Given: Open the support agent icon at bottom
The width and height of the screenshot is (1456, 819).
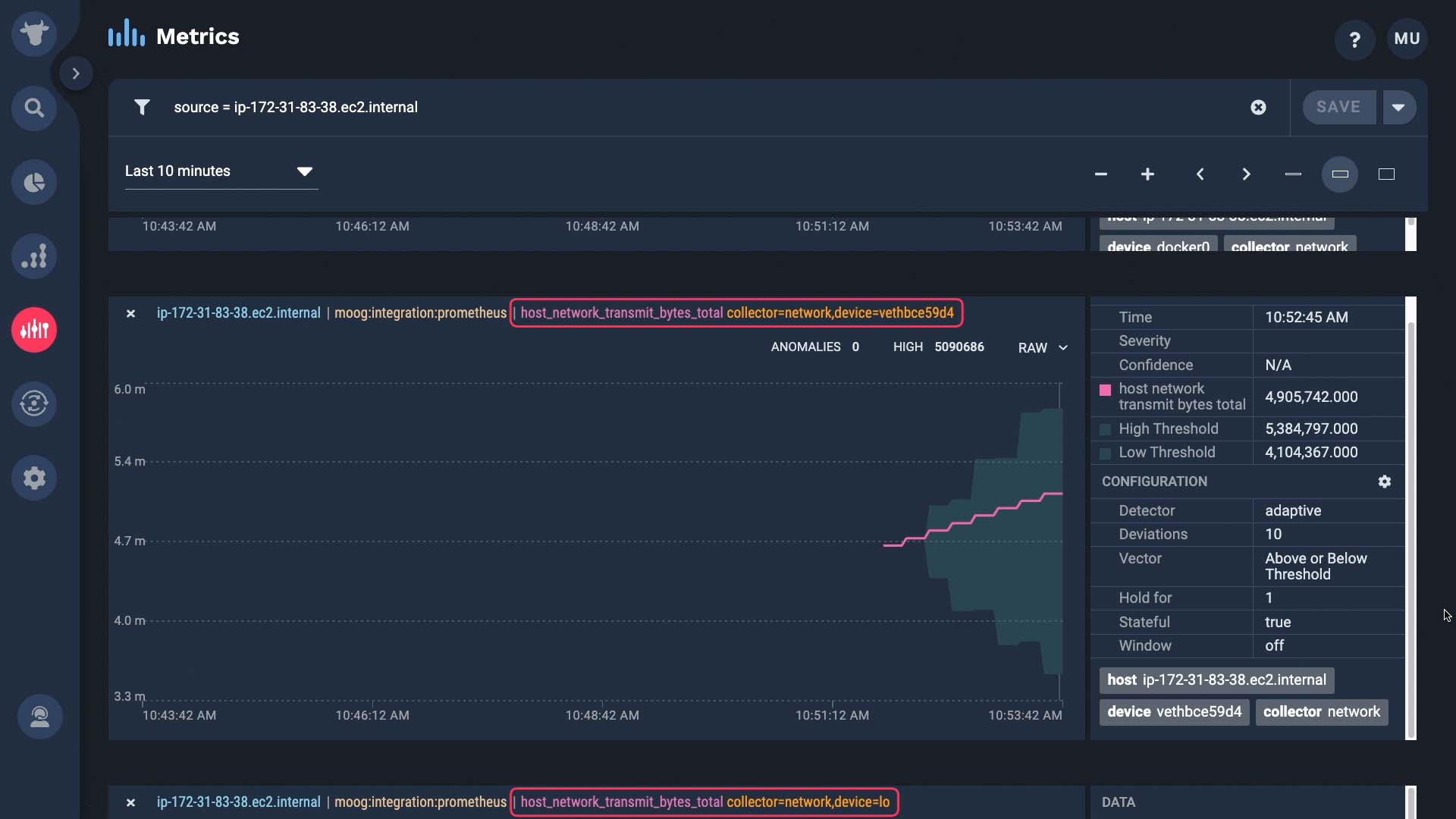Looking at the screenshot, I should [x=39, y=717].
